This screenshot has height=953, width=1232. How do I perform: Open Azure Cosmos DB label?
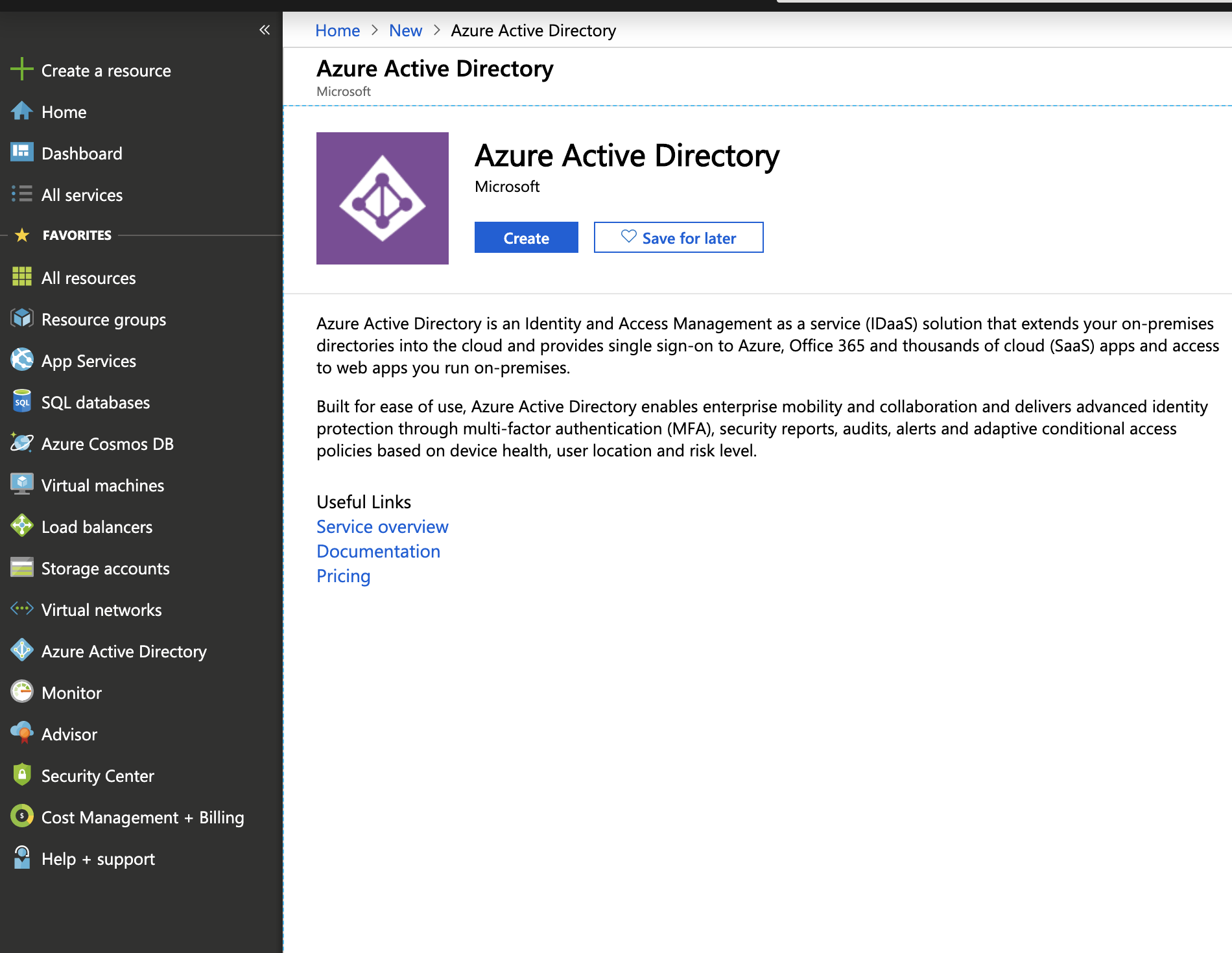click(108, 444)
